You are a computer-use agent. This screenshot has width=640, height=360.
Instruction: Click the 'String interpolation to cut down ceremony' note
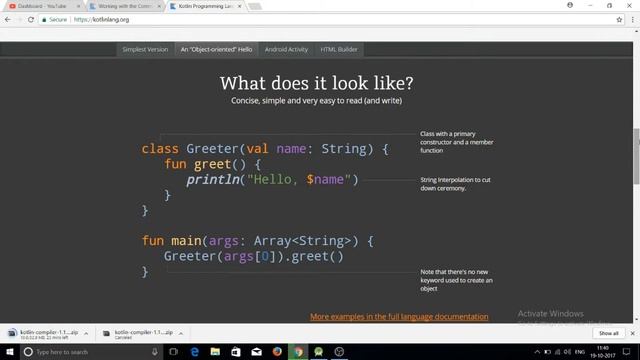tap(456, 184)
